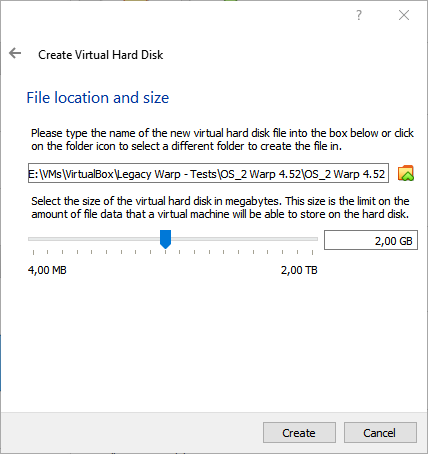
Task: Click the text describing disk size limit
Action: coord(220,208)
